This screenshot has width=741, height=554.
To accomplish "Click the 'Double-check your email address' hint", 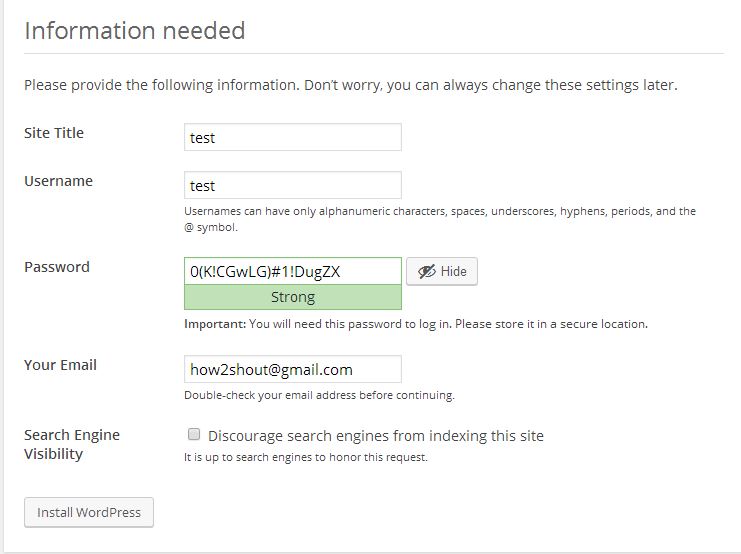I will click(x=319, y=395).
